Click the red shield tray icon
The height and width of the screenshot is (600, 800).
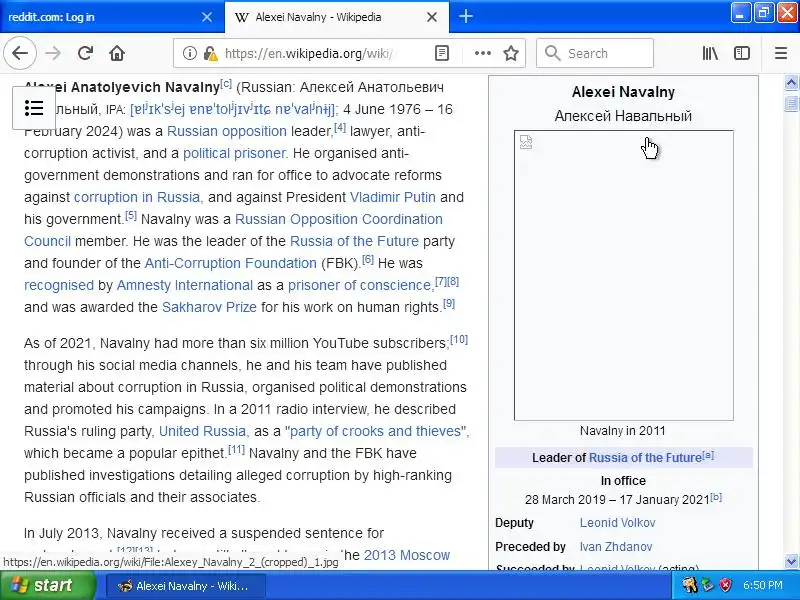pos(726,585)
